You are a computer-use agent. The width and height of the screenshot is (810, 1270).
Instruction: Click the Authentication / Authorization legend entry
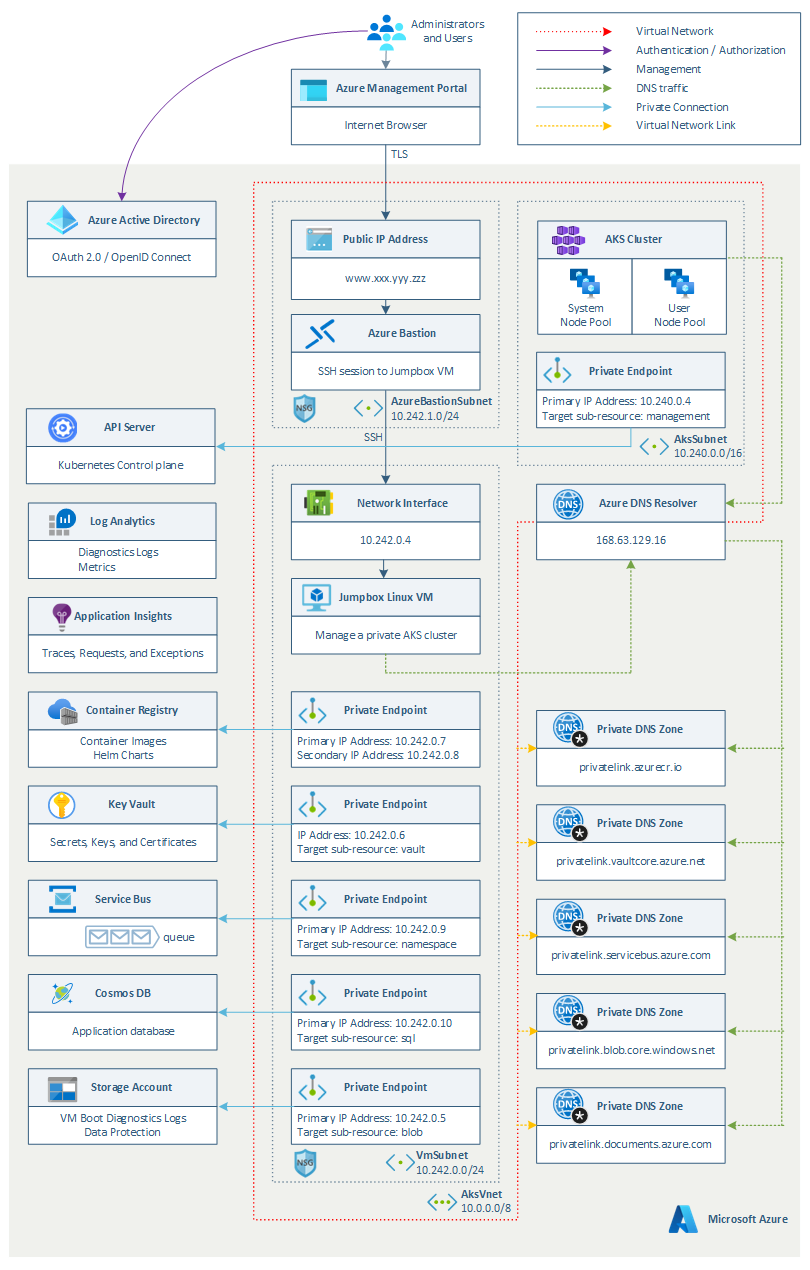(x=661, y=51)
